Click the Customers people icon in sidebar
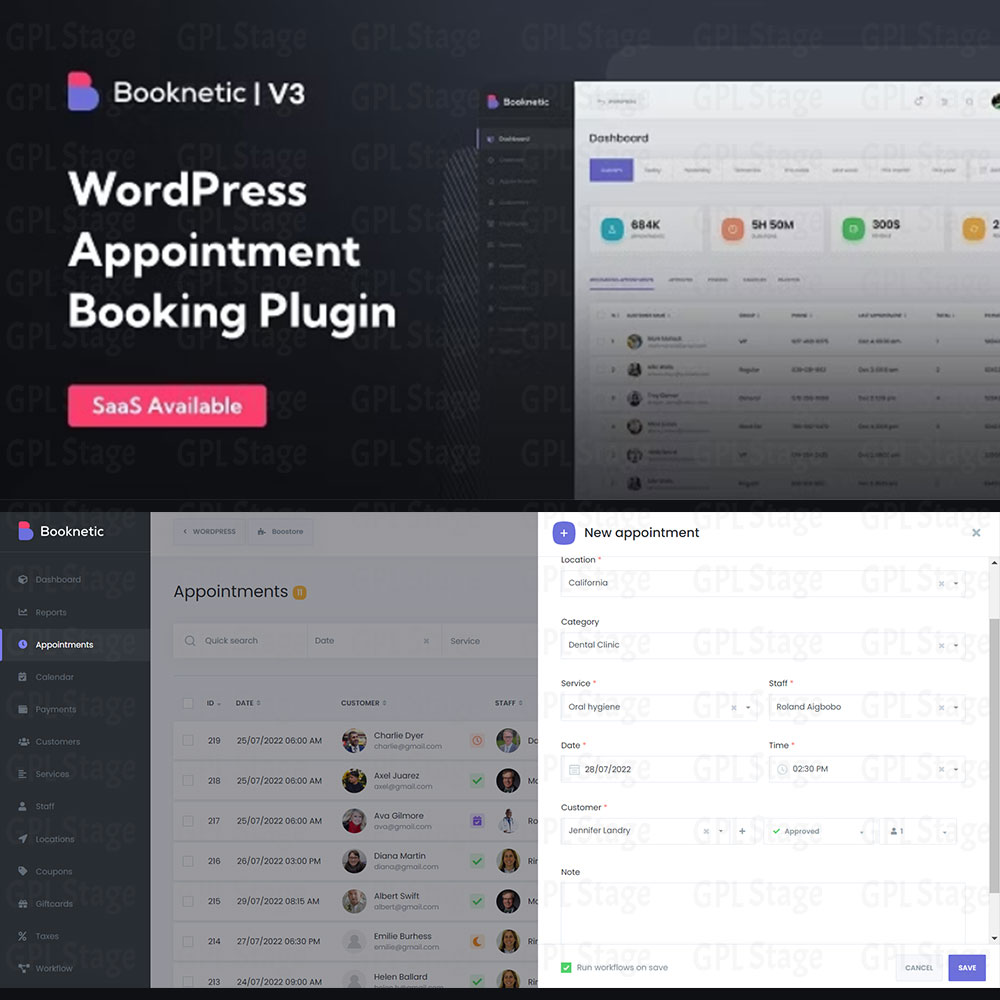 (24, 741)
